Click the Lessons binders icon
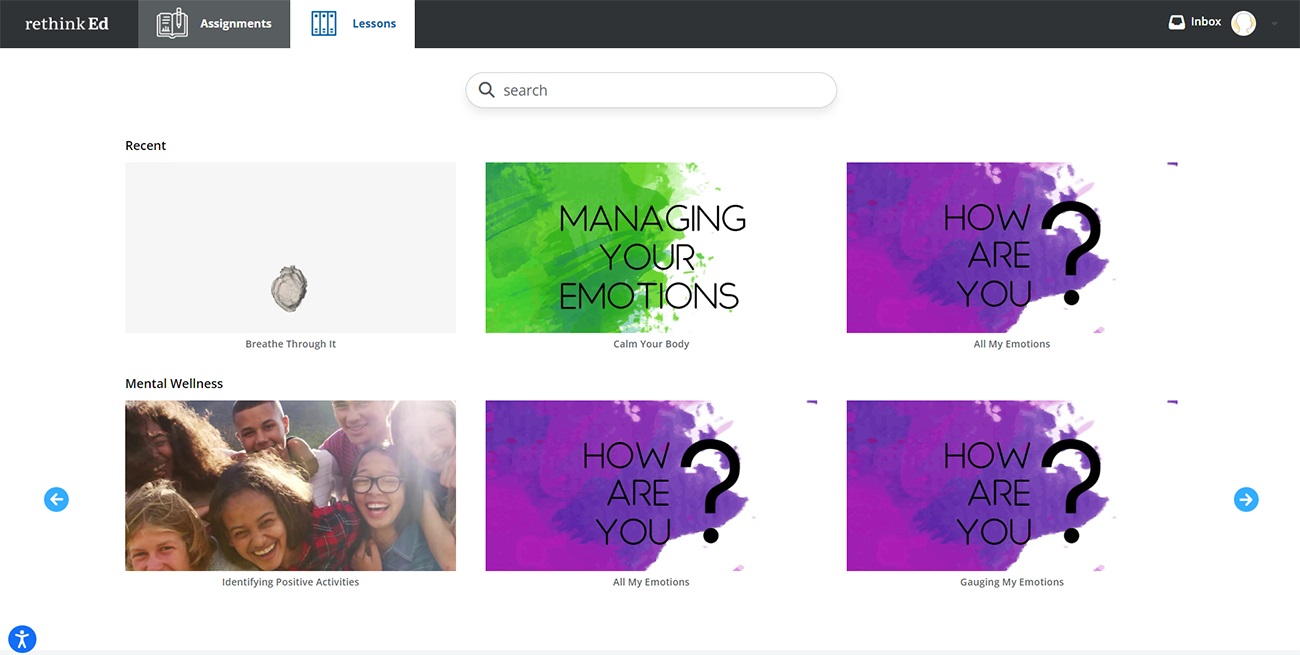 tap(324, 23)
